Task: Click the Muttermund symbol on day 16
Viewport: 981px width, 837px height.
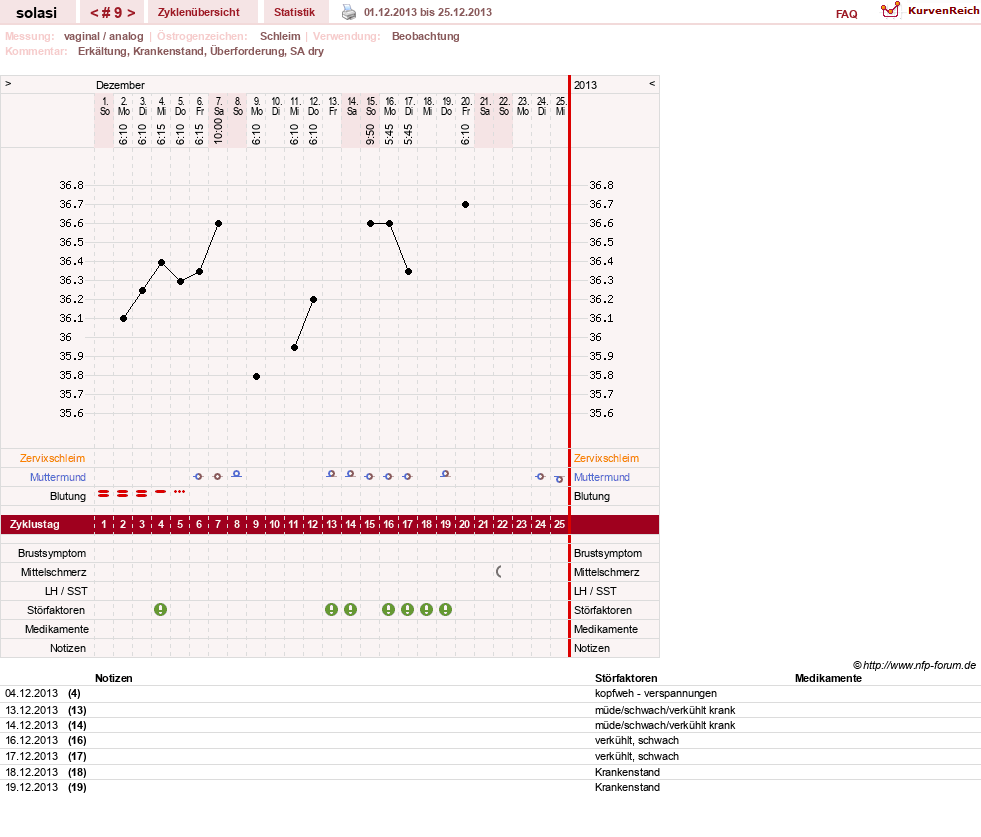Action: [x=389, y=477]
